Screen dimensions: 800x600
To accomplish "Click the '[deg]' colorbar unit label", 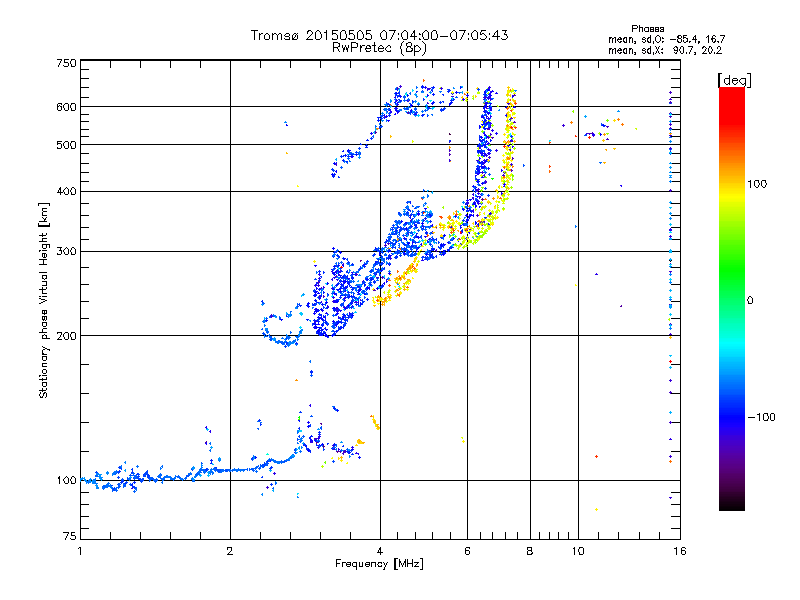I will [x=734, y=80].
